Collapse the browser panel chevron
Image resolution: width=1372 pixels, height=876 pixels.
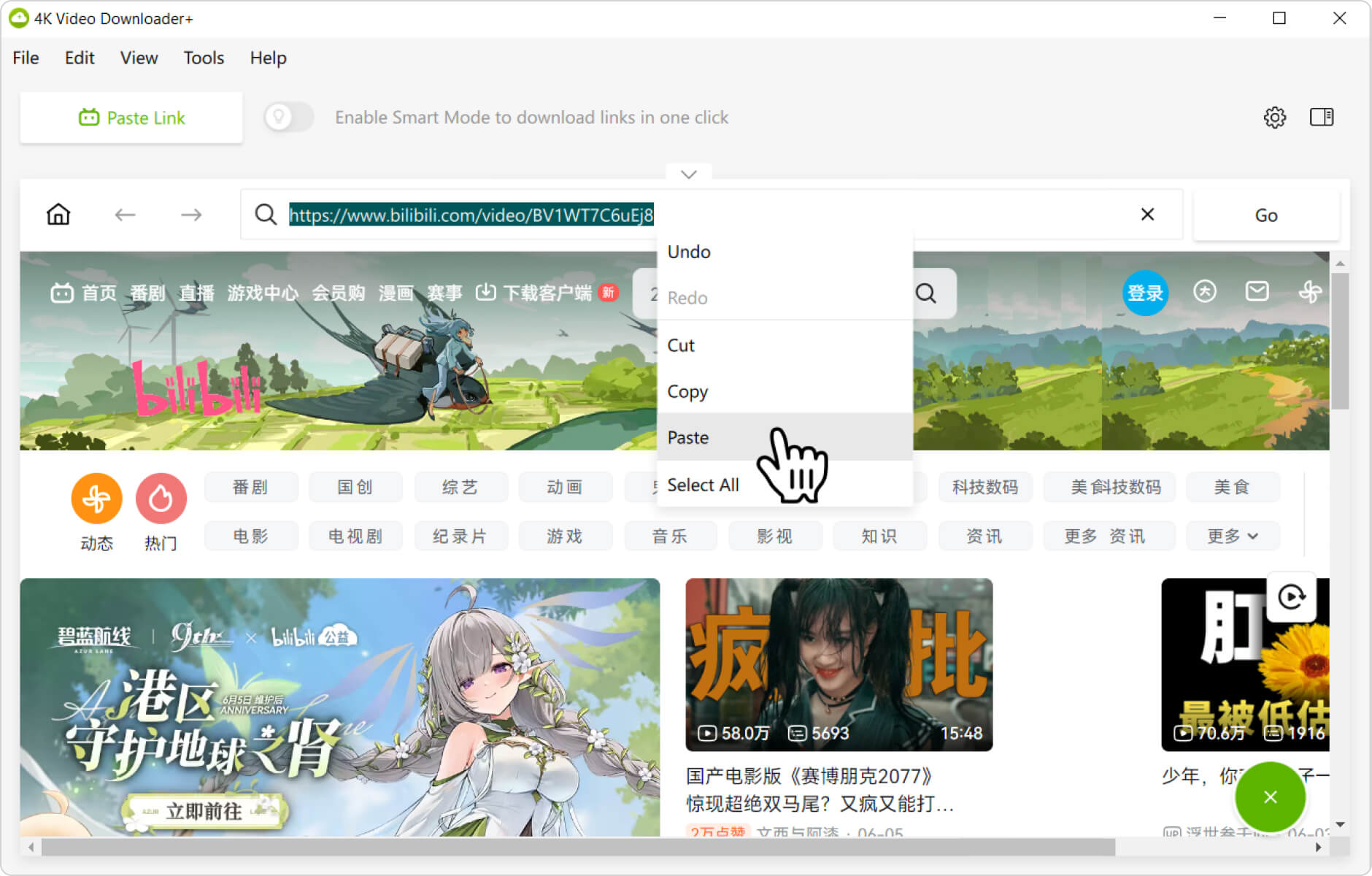[689, 174]
